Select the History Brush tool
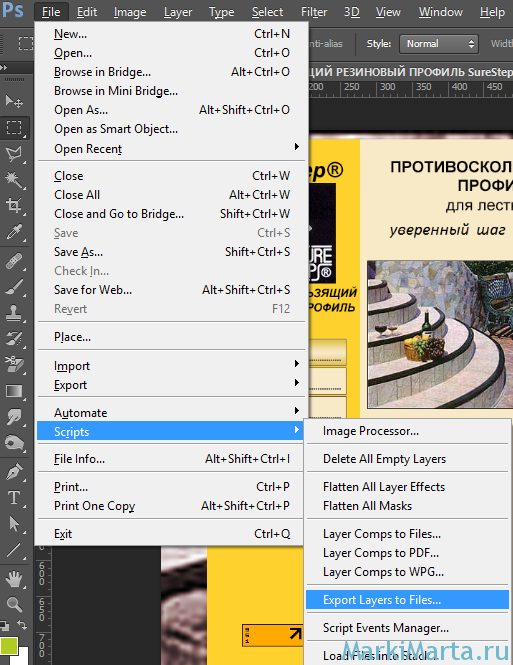Viewport: 513px width, 665px height. (14, 339)
